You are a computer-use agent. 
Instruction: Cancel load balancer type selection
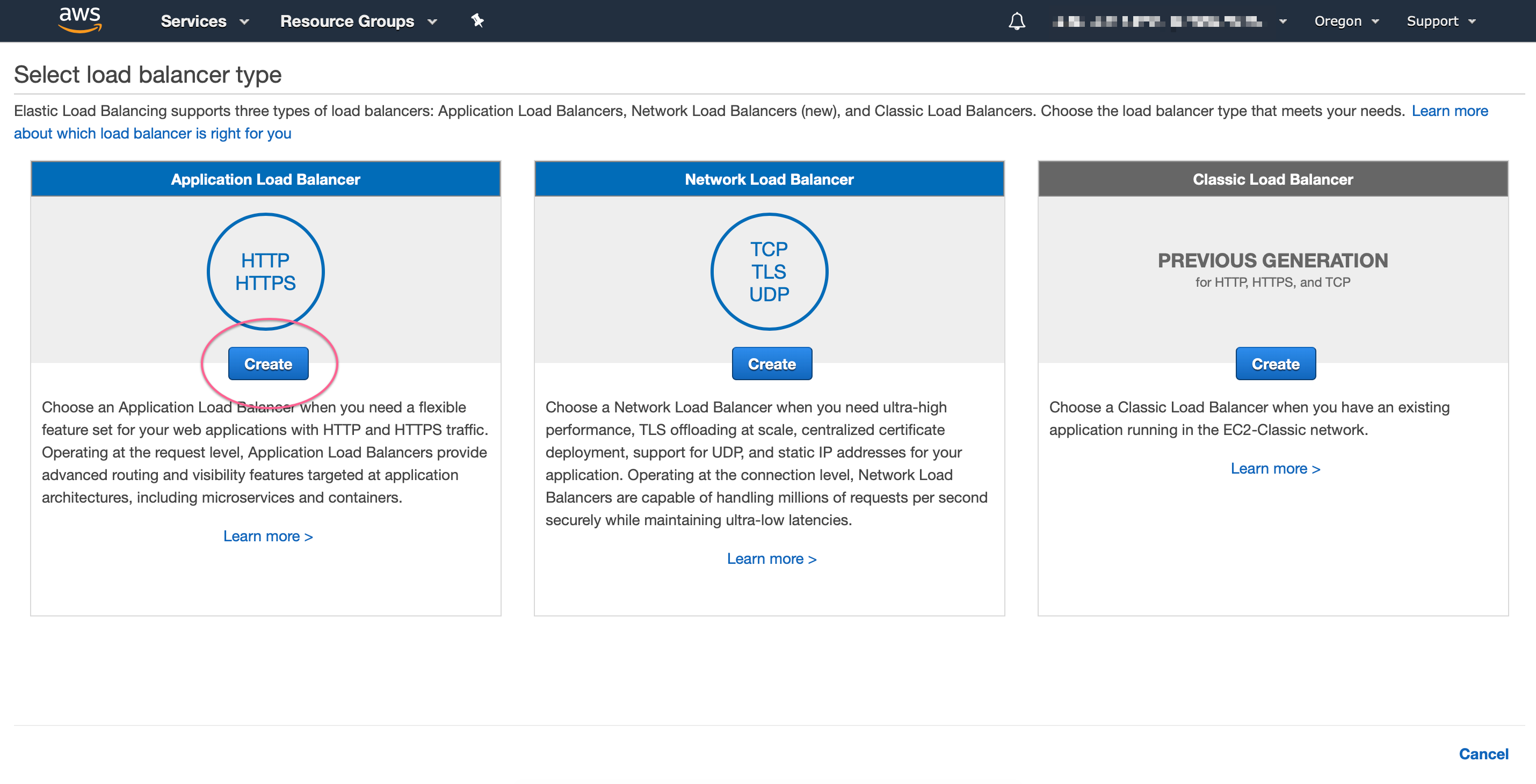1483,753
